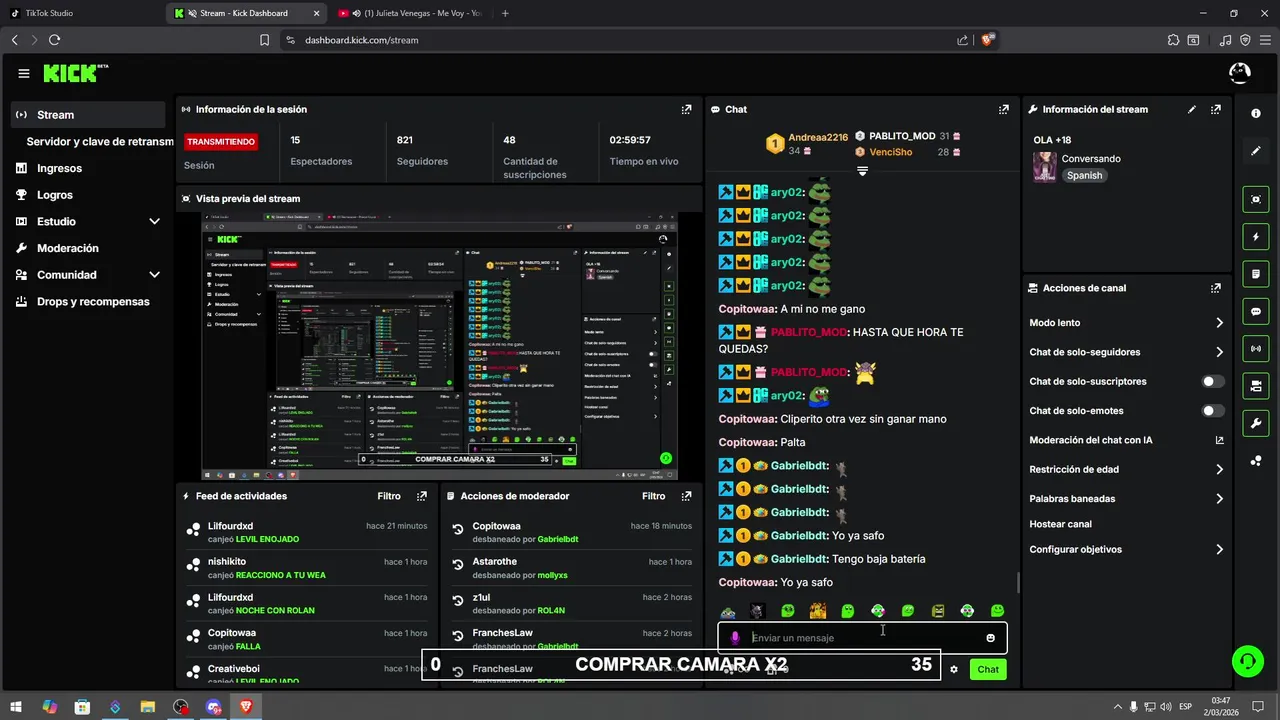
Task: Toggle Chat de solo-suscriptores switch
Action: [1213, 382]
